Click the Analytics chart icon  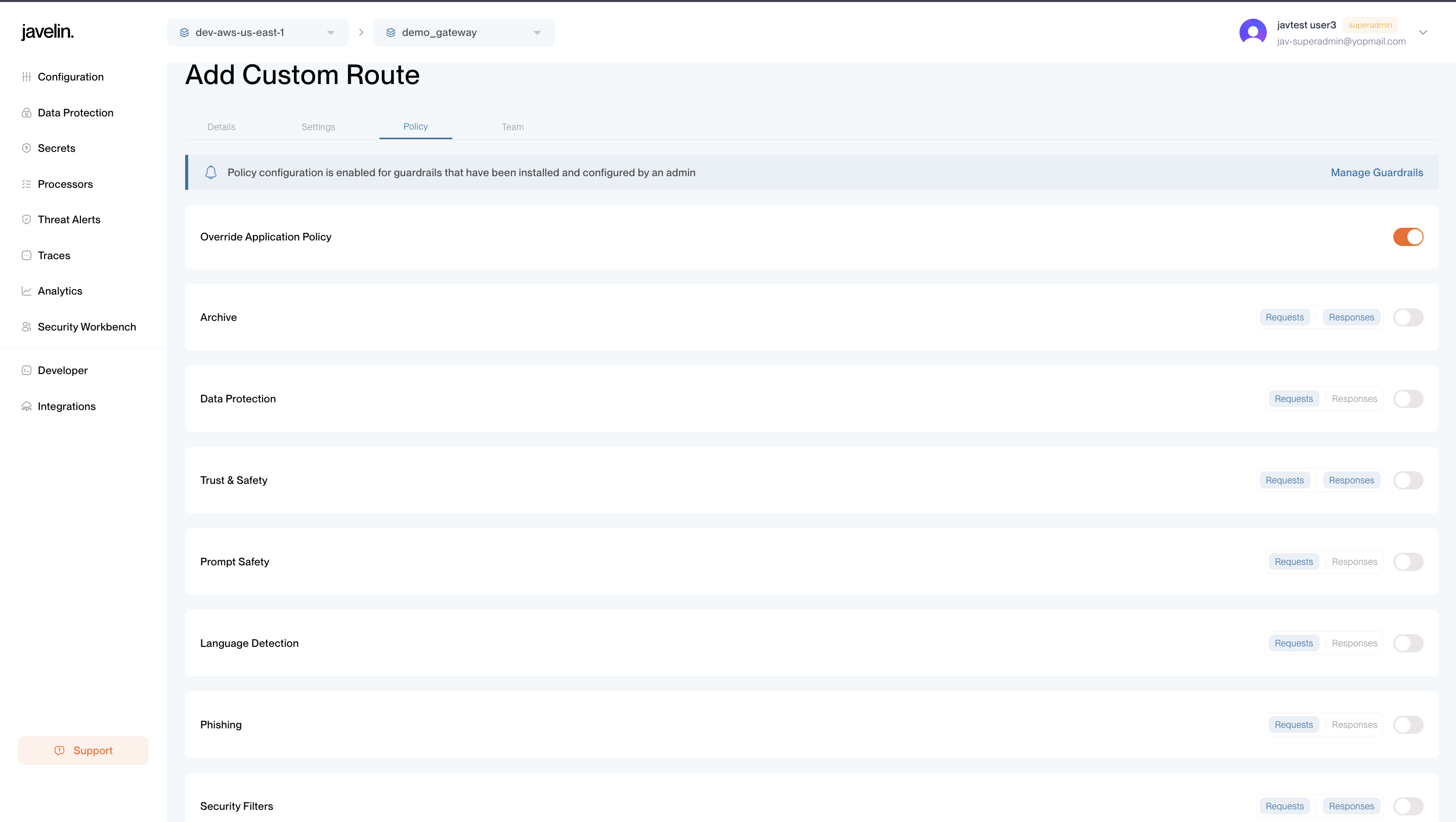27,291
